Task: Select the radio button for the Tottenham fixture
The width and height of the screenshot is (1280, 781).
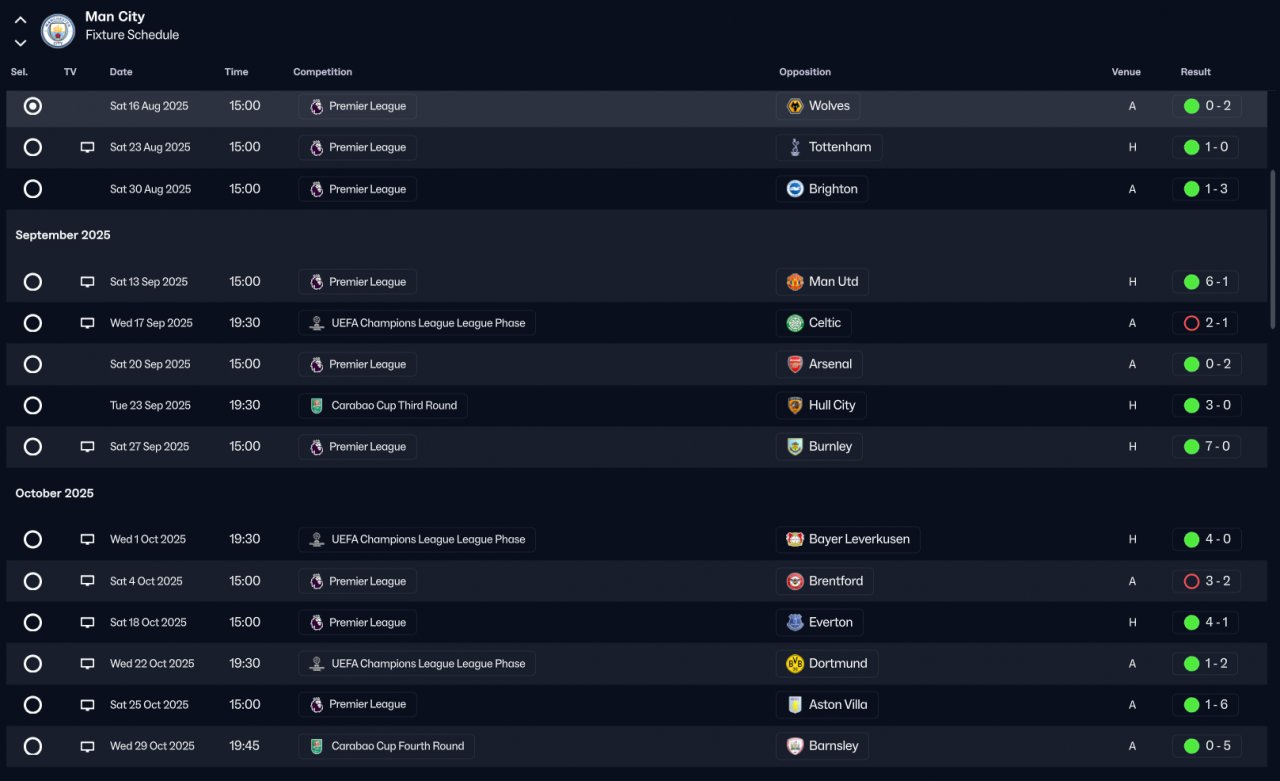Action: coord(33,147)
